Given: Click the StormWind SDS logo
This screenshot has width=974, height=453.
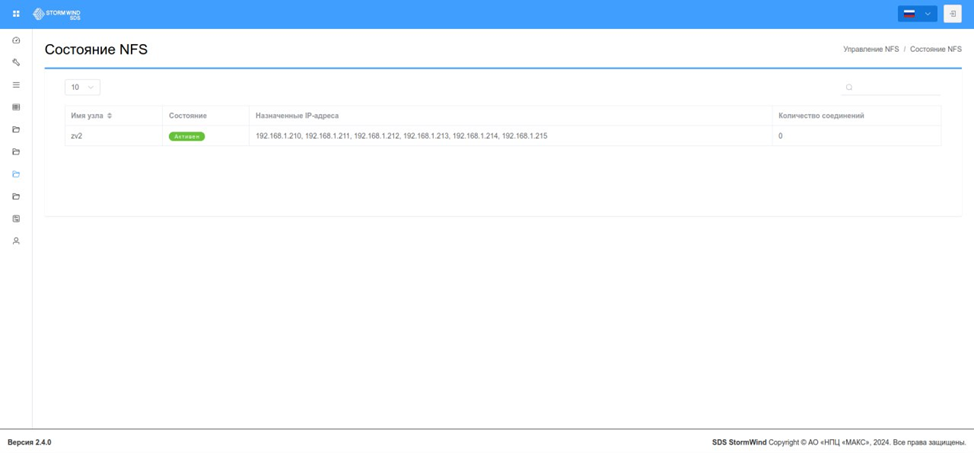Looking at the screenshot, I should tap(57, 14).
